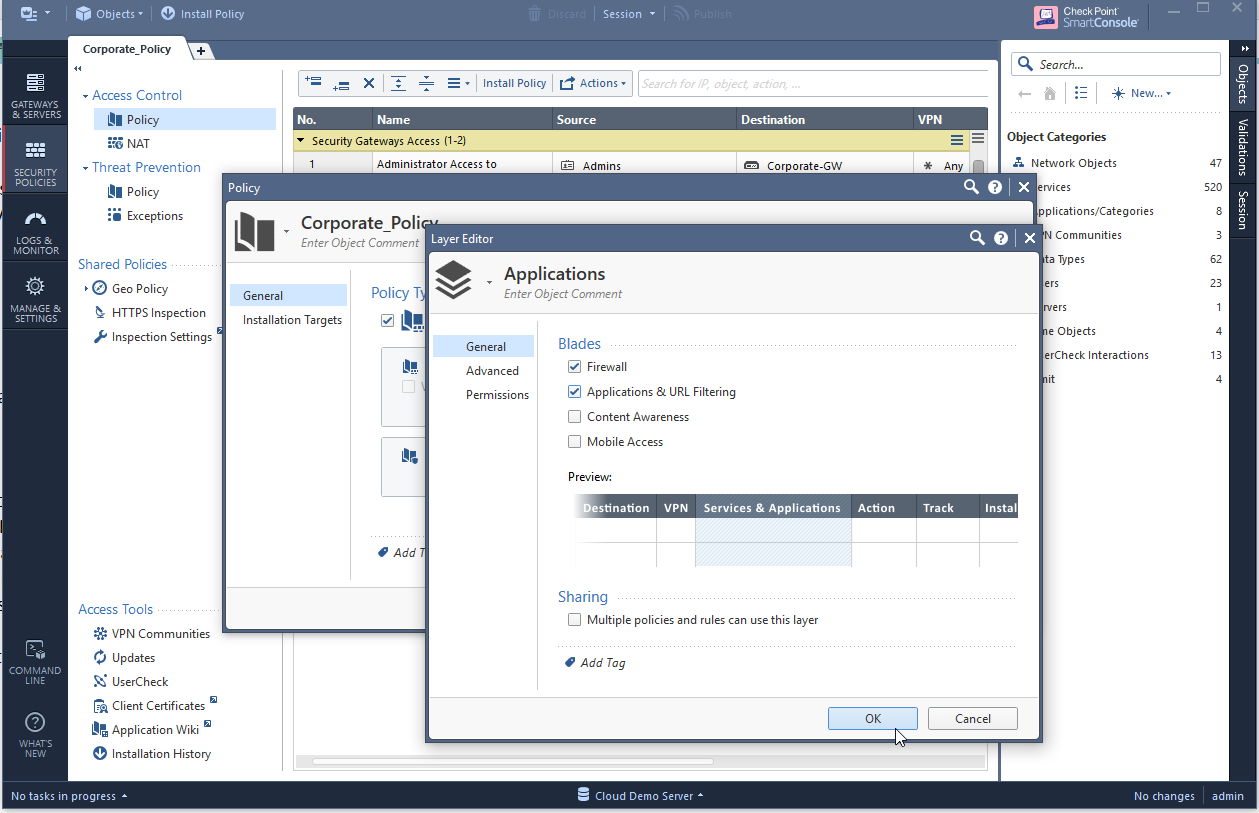Switch to Advanced page in Layer Editor
The width and height of the screenshot is (1259, 813).
(492, 371)
